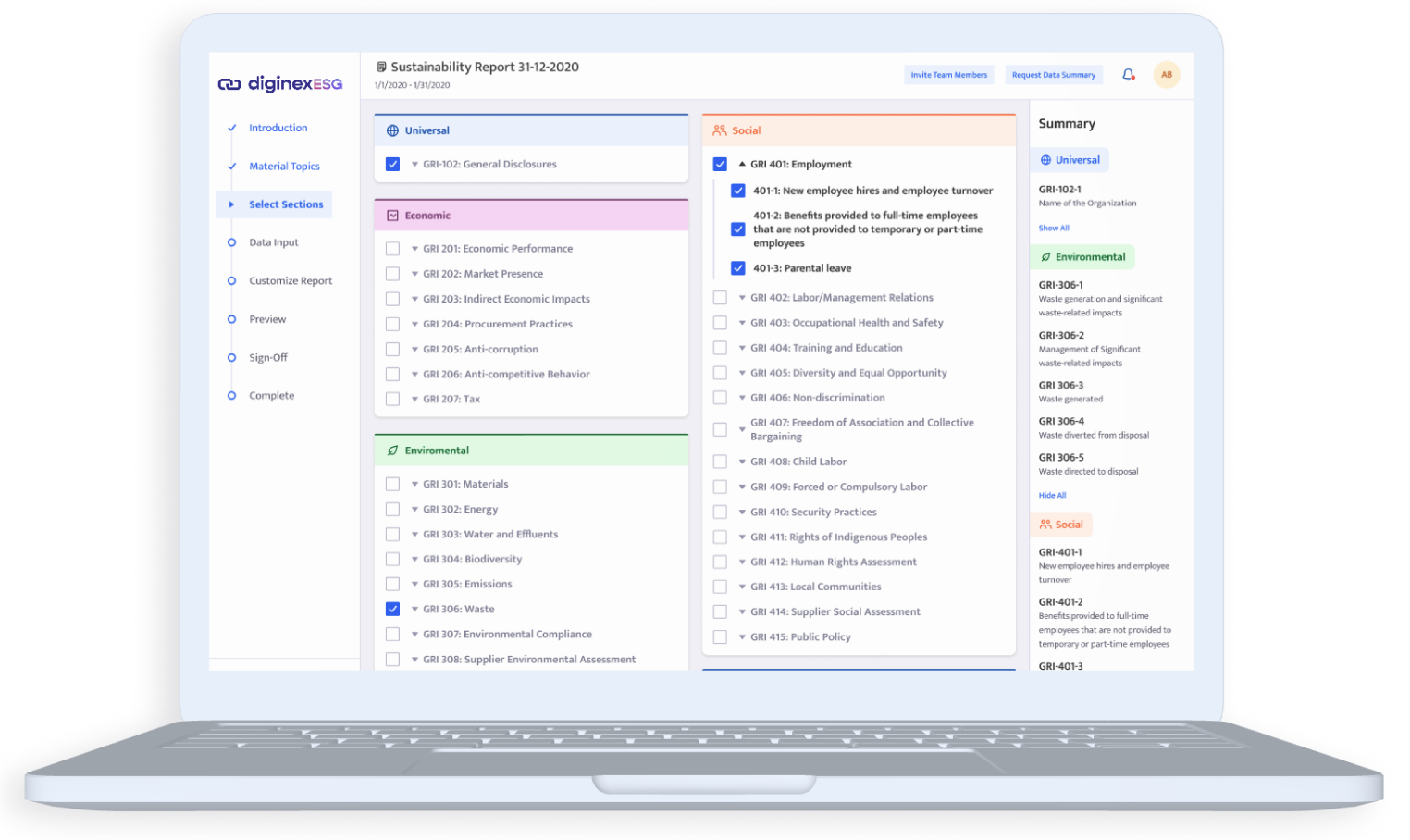Uncheck GRI 306: Waste checkbox

392,610
